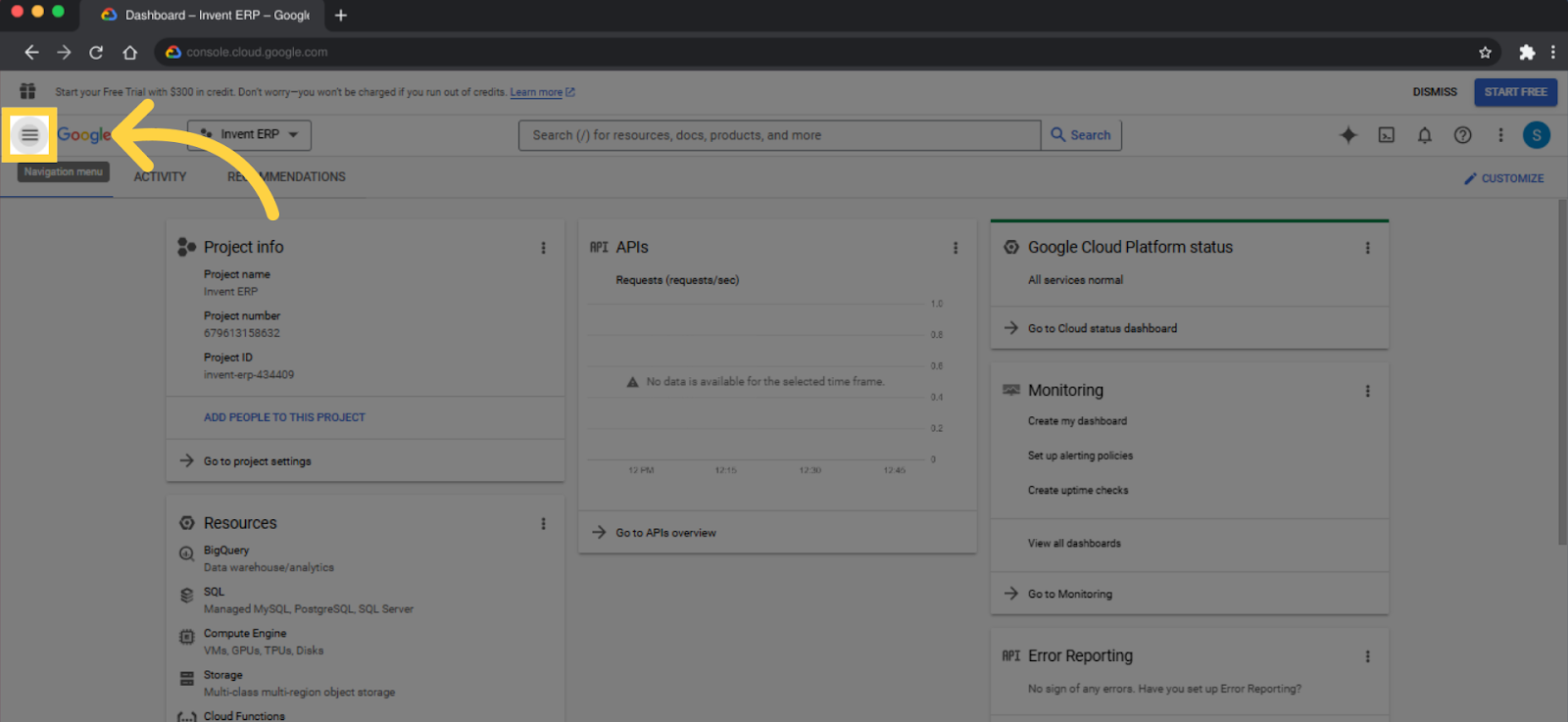Open the notifications bell icon
The image size is (1568, 722).
pyautogui.click(x=1425, y=135)
